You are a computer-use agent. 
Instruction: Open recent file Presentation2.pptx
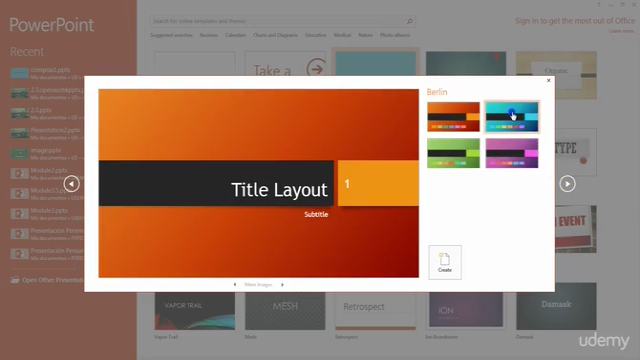point(47,133)
